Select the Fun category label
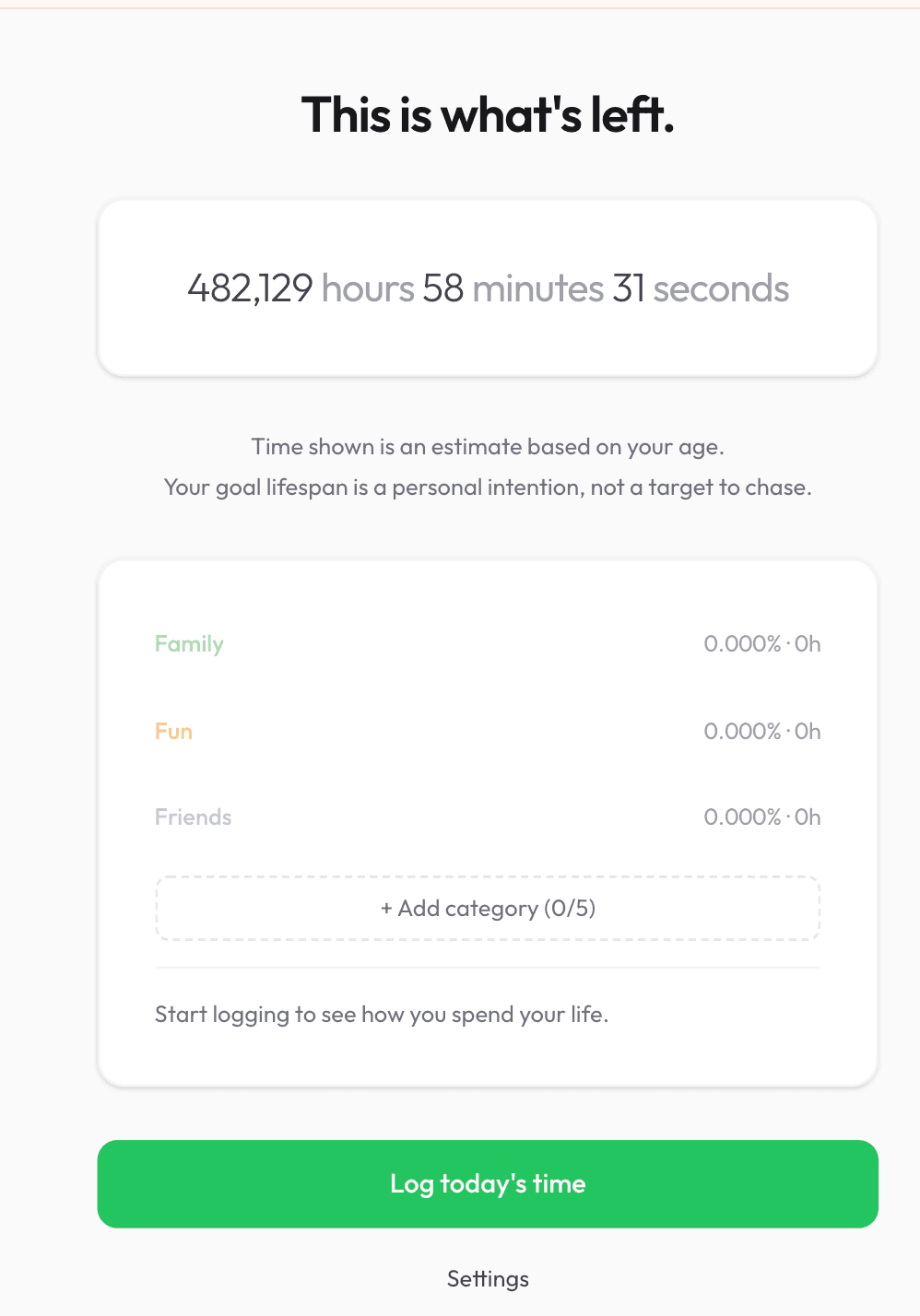920x1316 pixels. pos(173,731)
